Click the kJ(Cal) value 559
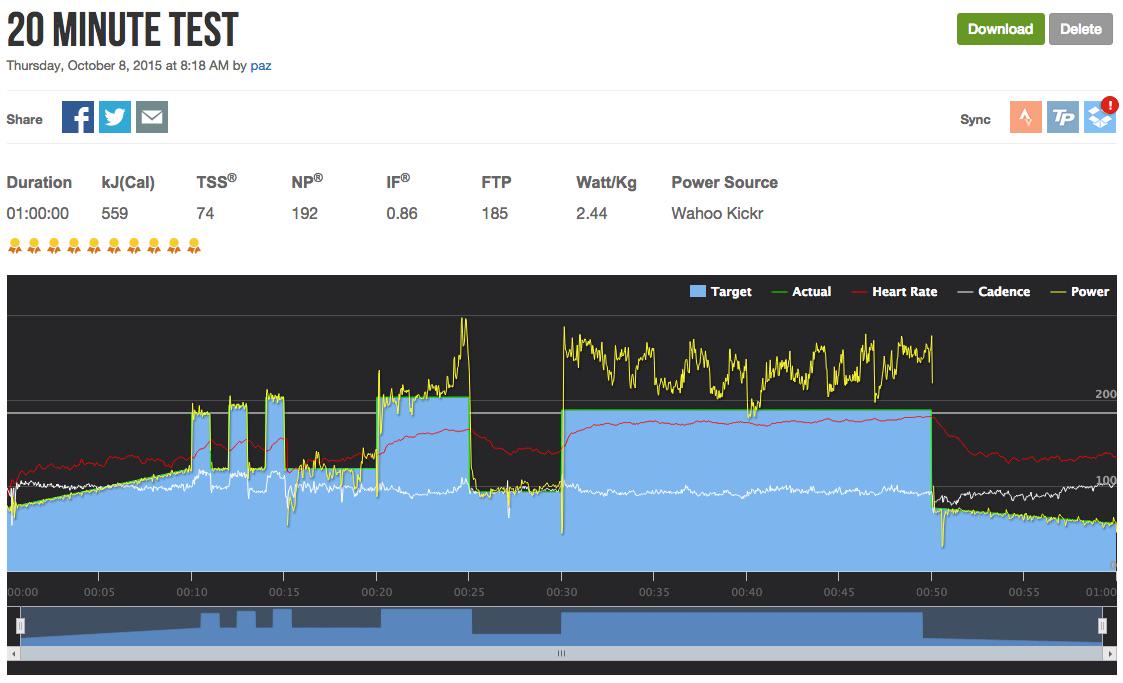 [115, 213]
